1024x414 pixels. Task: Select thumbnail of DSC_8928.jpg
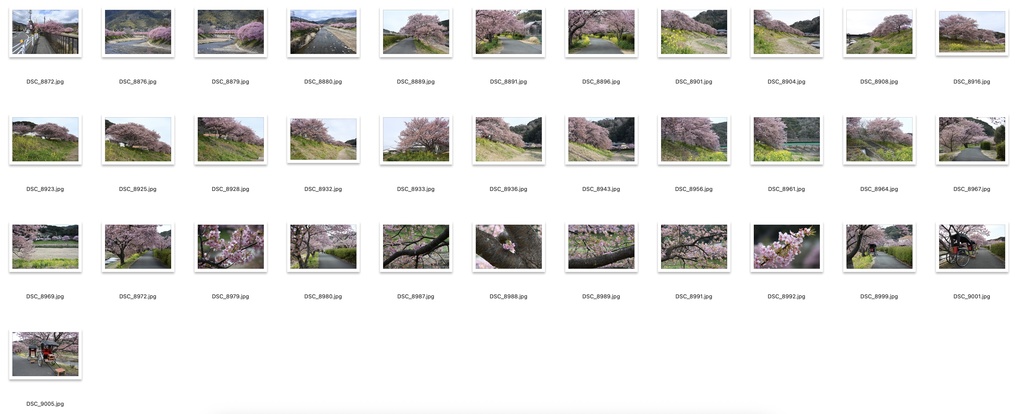pos(231,140)
